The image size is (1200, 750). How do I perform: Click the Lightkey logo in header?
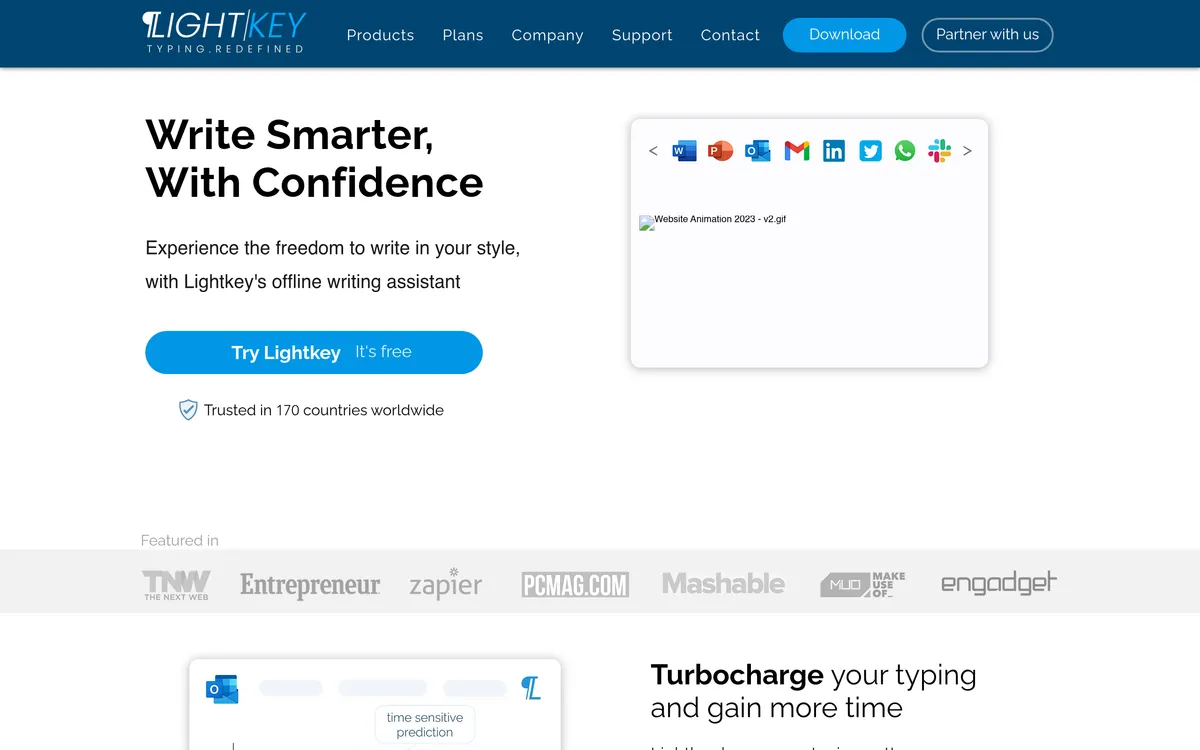(224, 32)
